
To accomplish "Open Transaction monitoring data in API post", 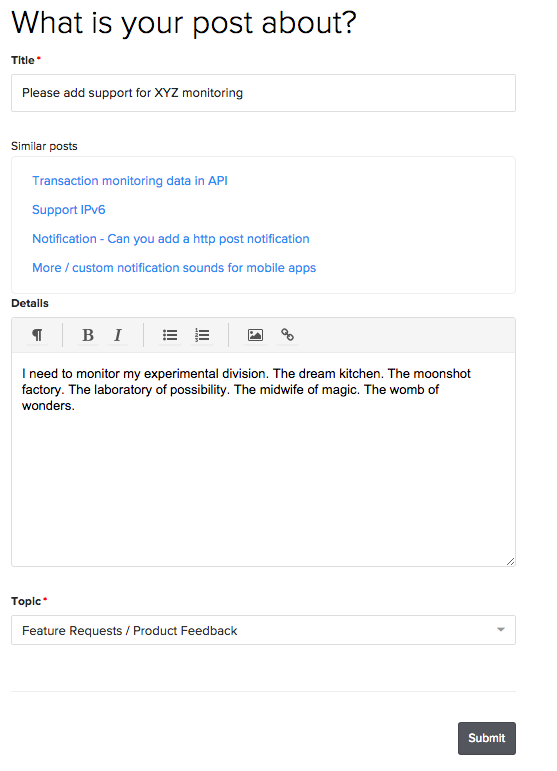I will pyautogui.click(x=130, y=181).
